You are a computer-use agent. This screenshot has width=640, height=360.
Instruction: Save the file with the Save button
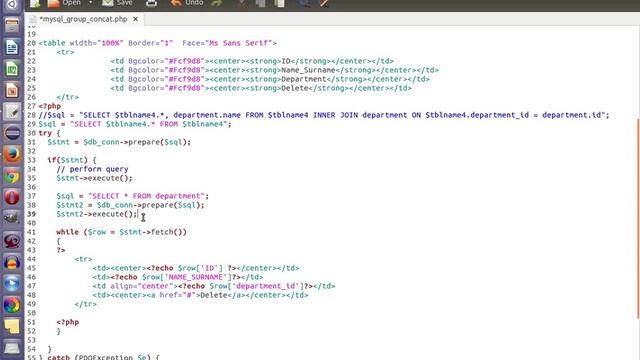pos(117,3)
